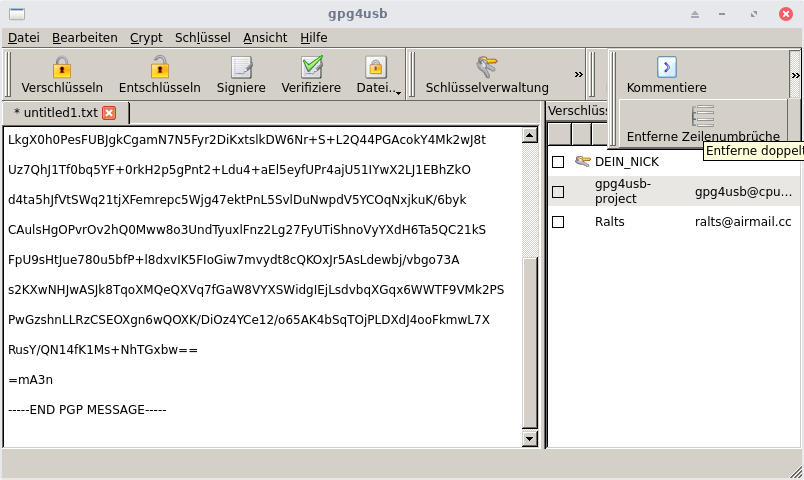Open the Crypt menu
The width and height of the screenshot is (804, 480).
(146, 37)
